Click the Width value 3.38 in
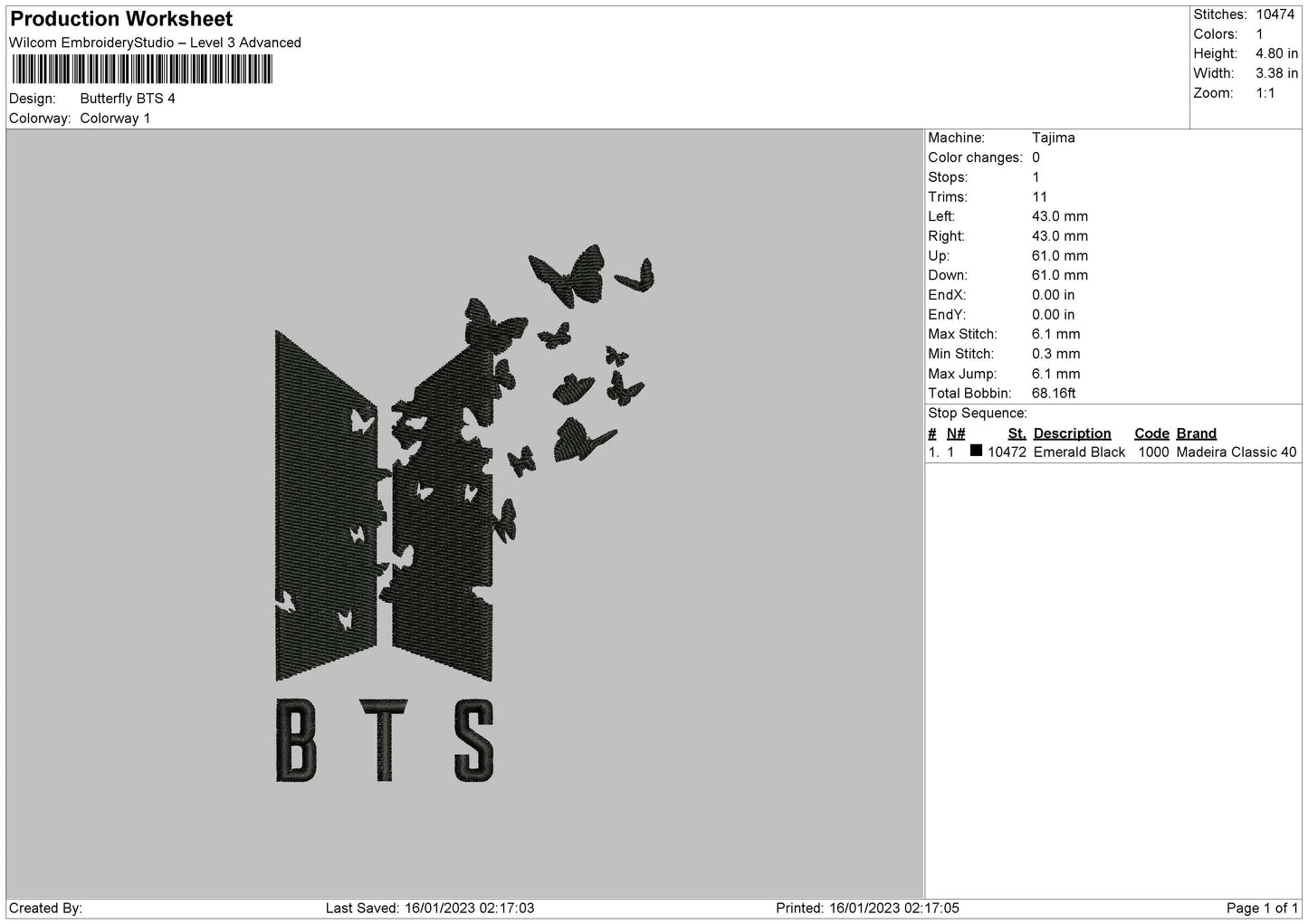The image size is (1308, 924). point(1276,73)
